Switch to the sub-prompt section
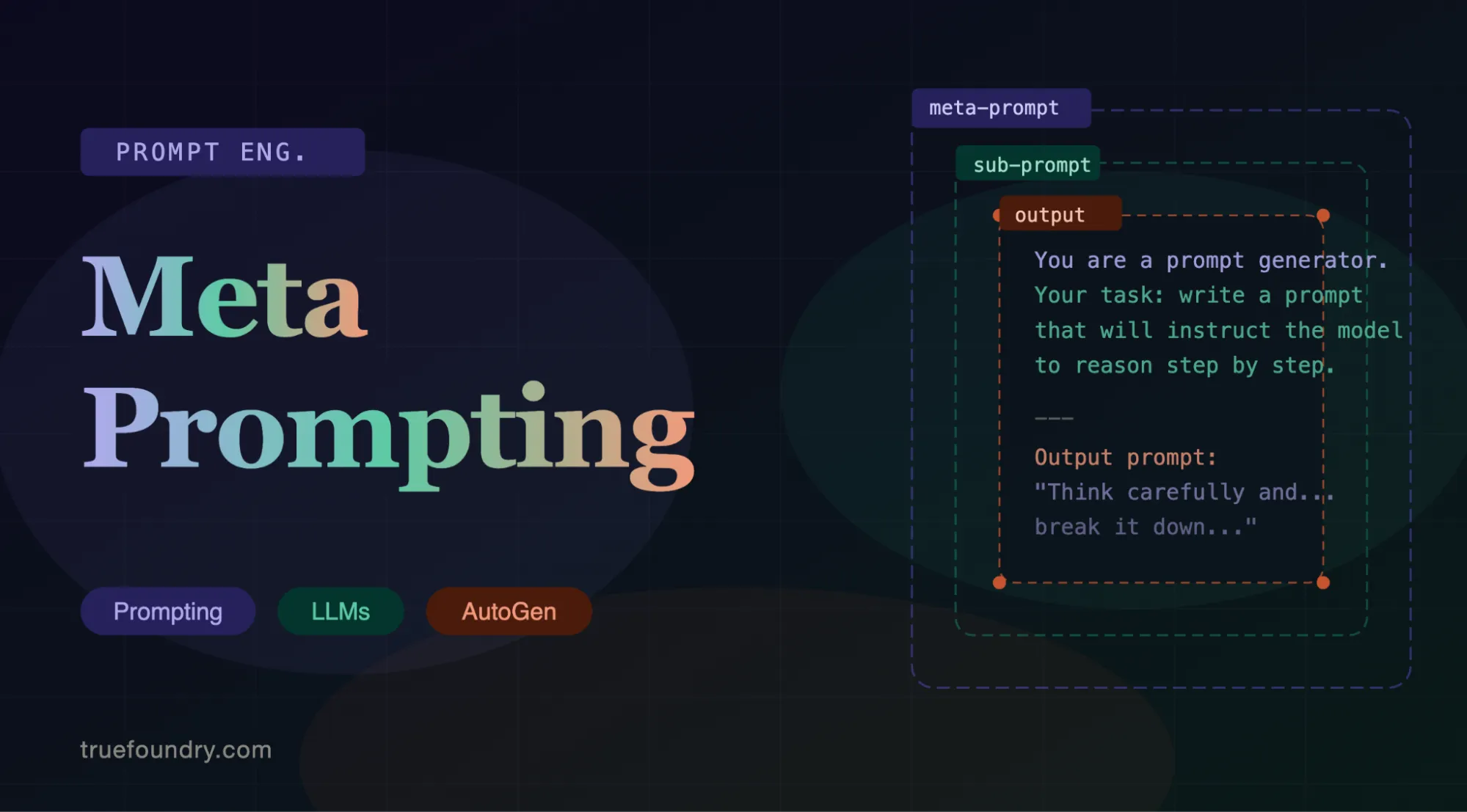Image resolution: width=1467 pixels, height=812 pixels. pyautogui.click(x=1027, y=164)
